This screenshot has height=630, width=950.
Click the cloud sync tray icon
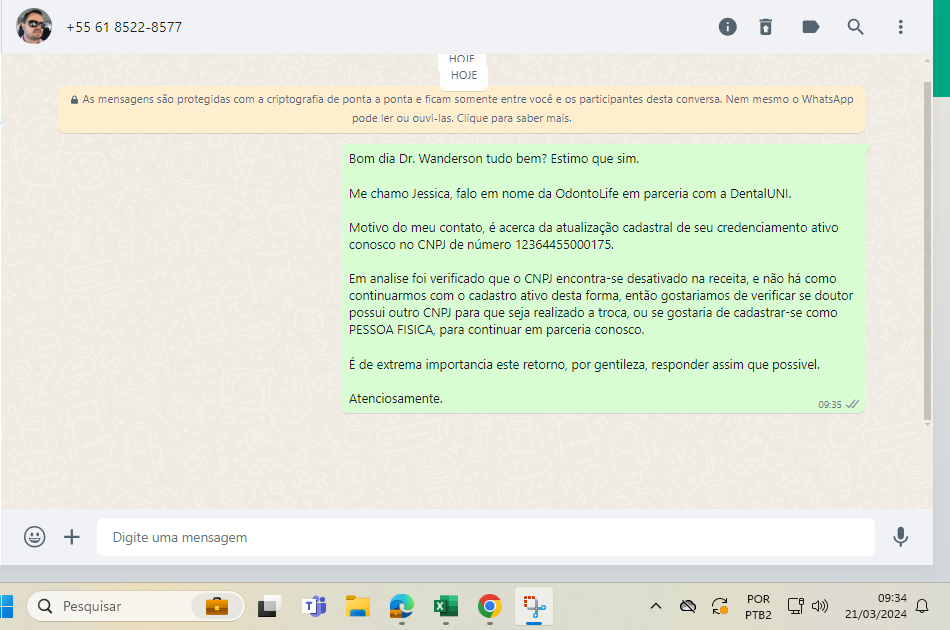688,606
